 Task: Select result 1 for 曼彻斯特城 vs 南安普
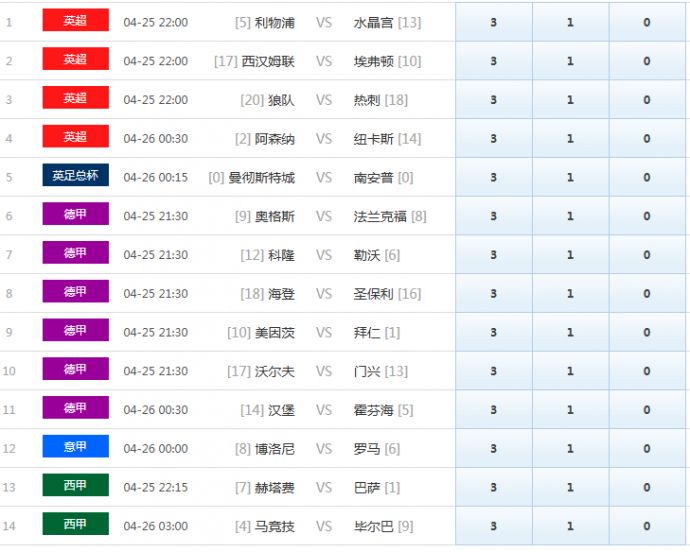[570, 178]
